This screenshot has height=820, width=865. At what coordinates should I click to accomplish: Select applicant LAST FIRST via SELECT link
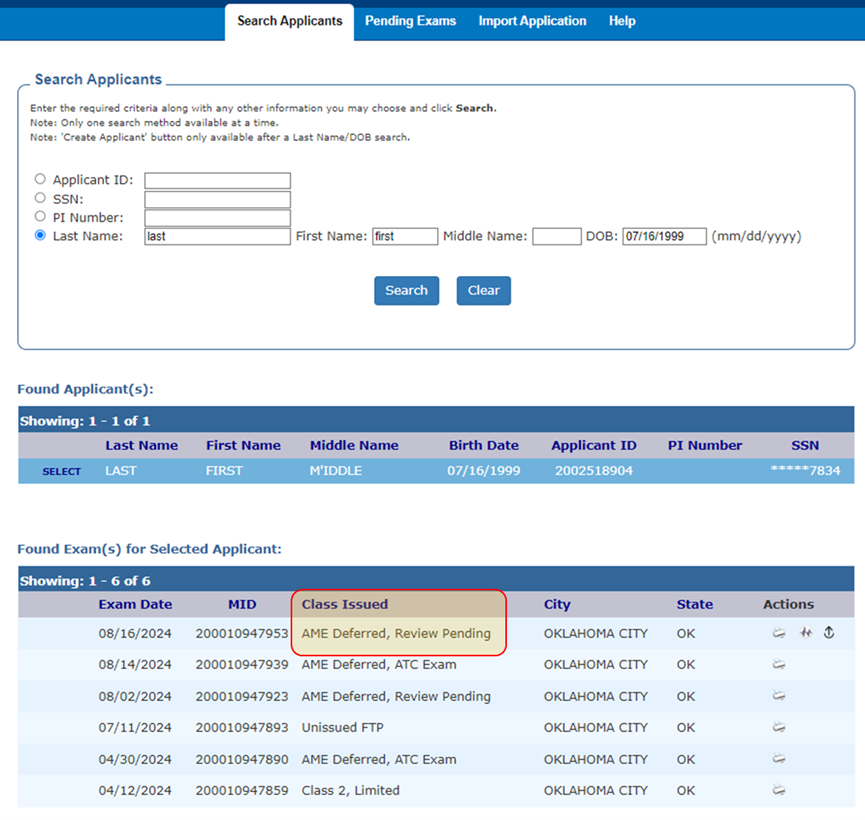point(62,471)
